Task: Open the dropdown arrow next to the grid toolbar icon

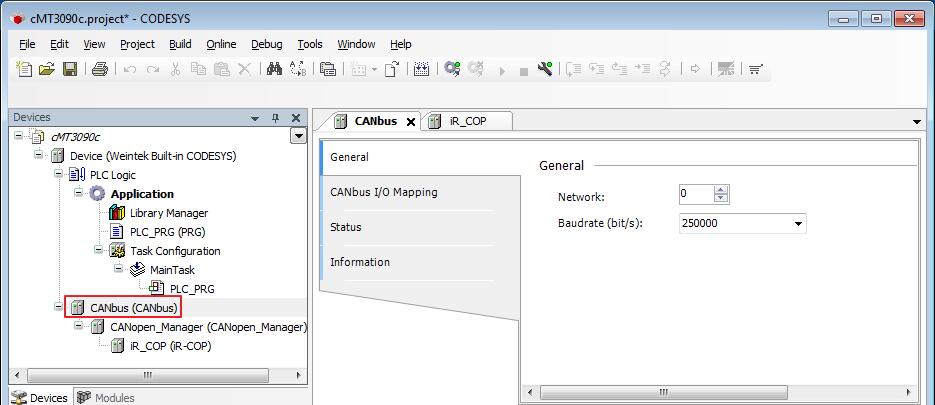Action: click(x=374, y=70)
